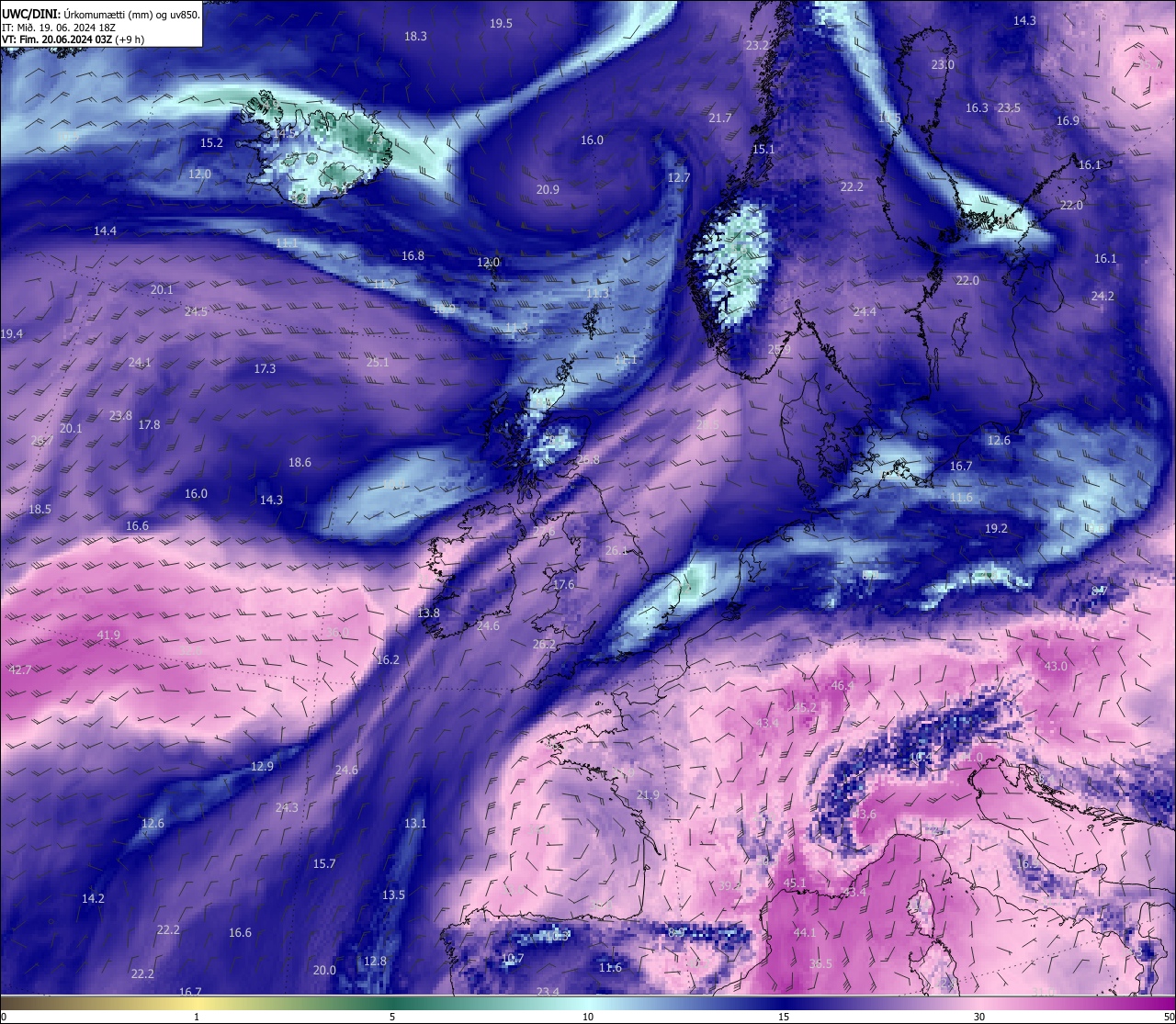Click the 14.2 value label
This screenshot has width=1176, height=1024.
pyautogui.click(x=93, y=899)
